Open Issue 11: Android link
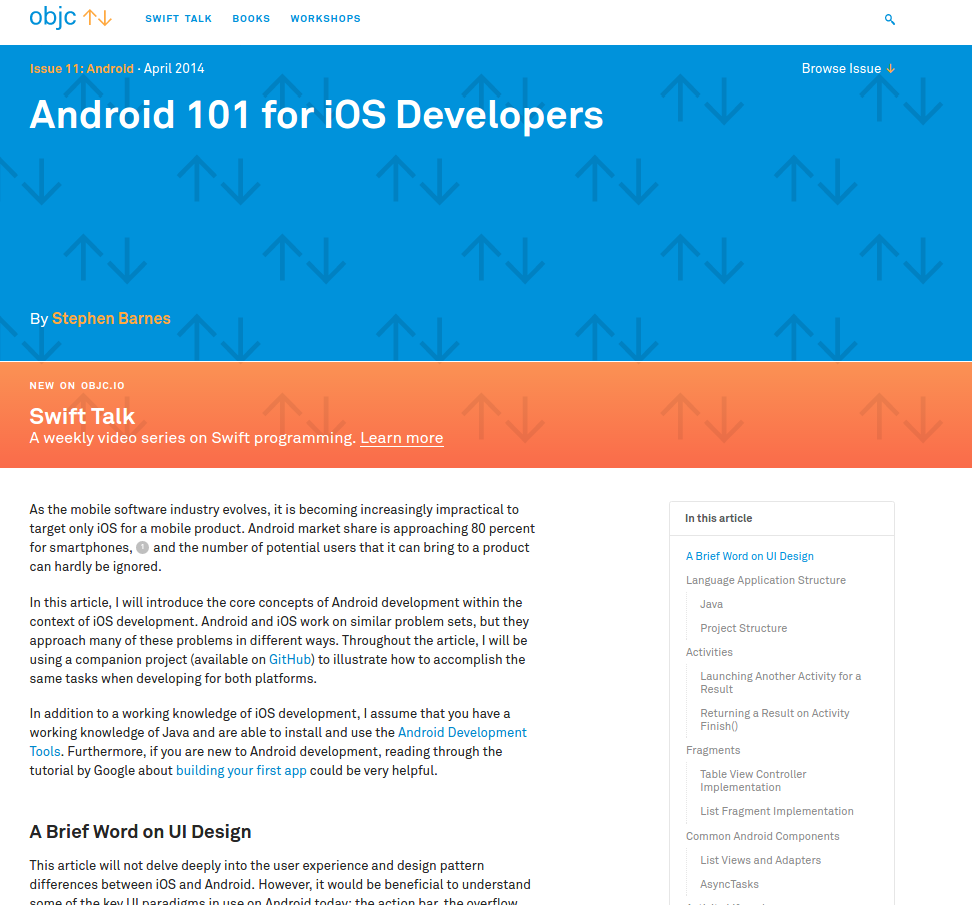 click(x=81, y=69)
